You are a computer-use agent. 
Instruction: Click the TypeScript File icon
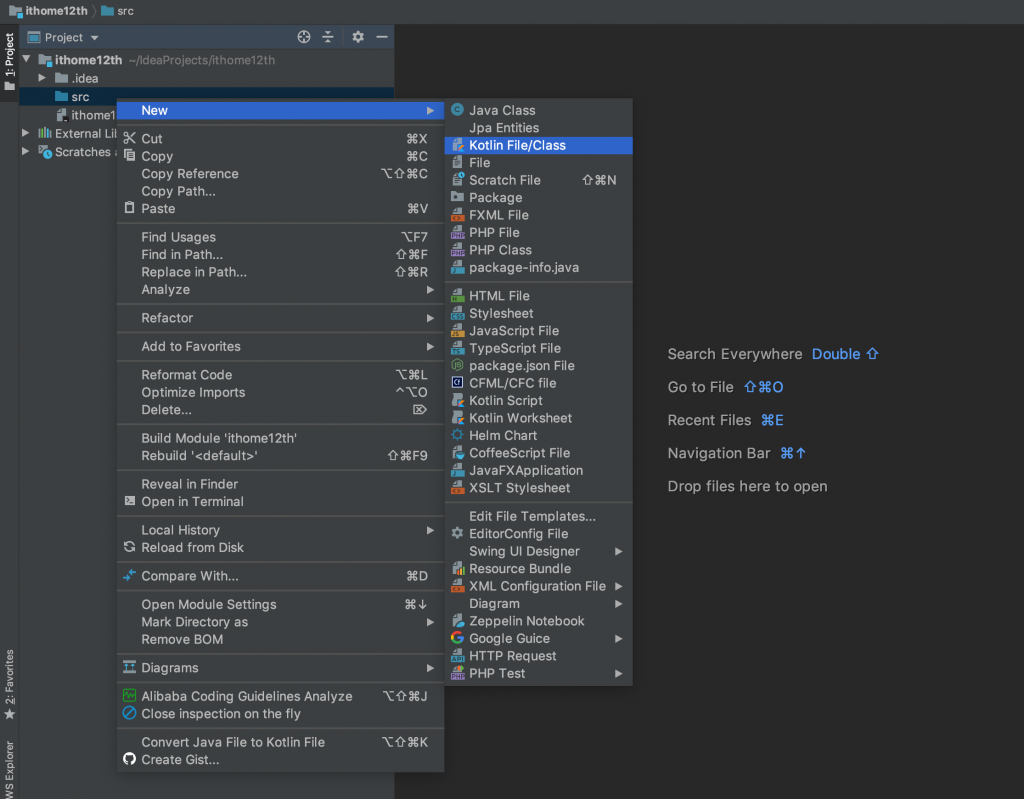[x=458, y=348]
